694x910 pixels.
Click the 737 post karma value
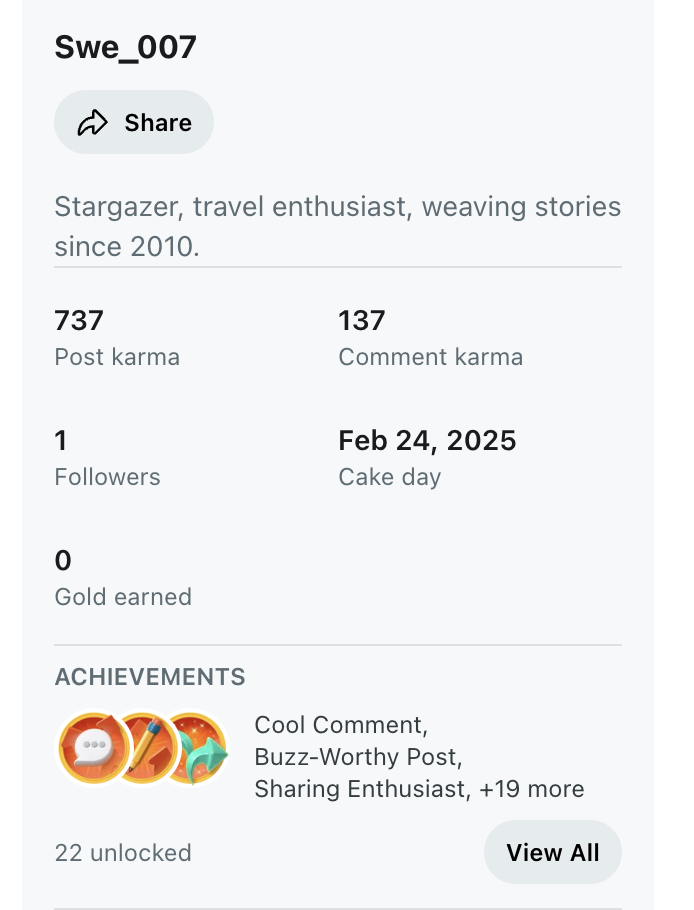point(79,320)
